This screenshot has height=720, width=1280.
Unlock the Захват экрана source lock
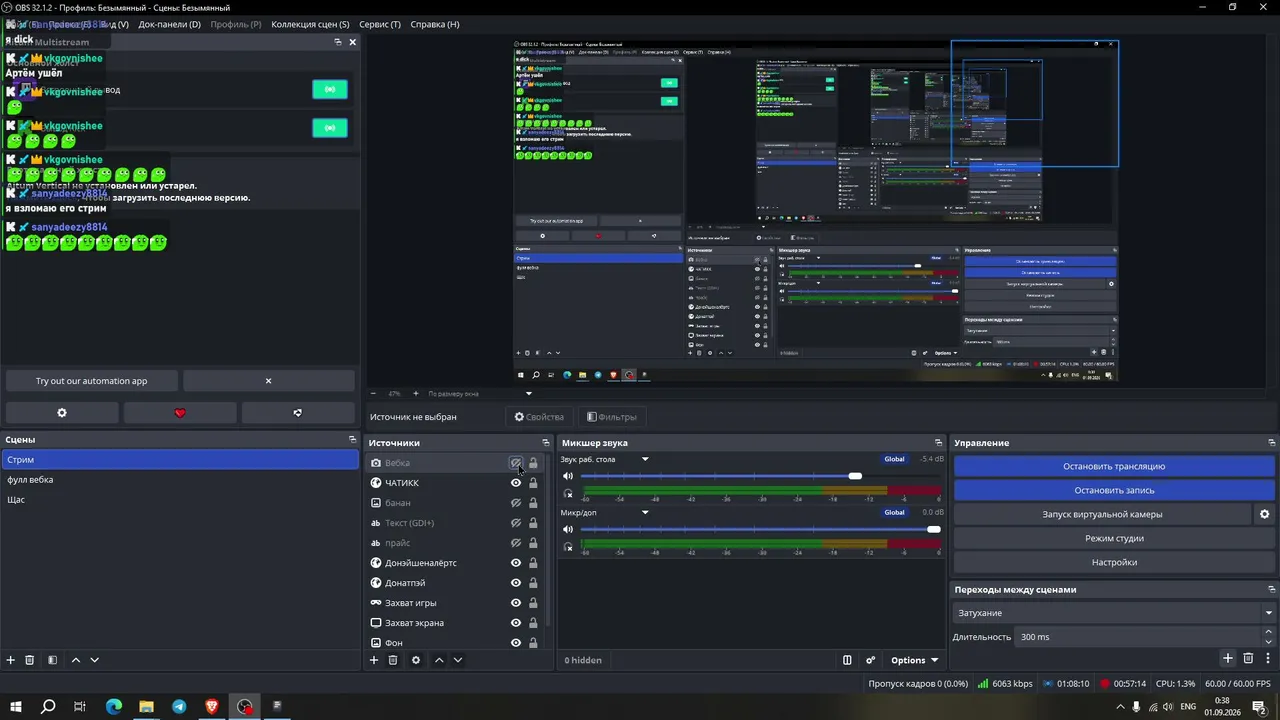pos(533,623)
